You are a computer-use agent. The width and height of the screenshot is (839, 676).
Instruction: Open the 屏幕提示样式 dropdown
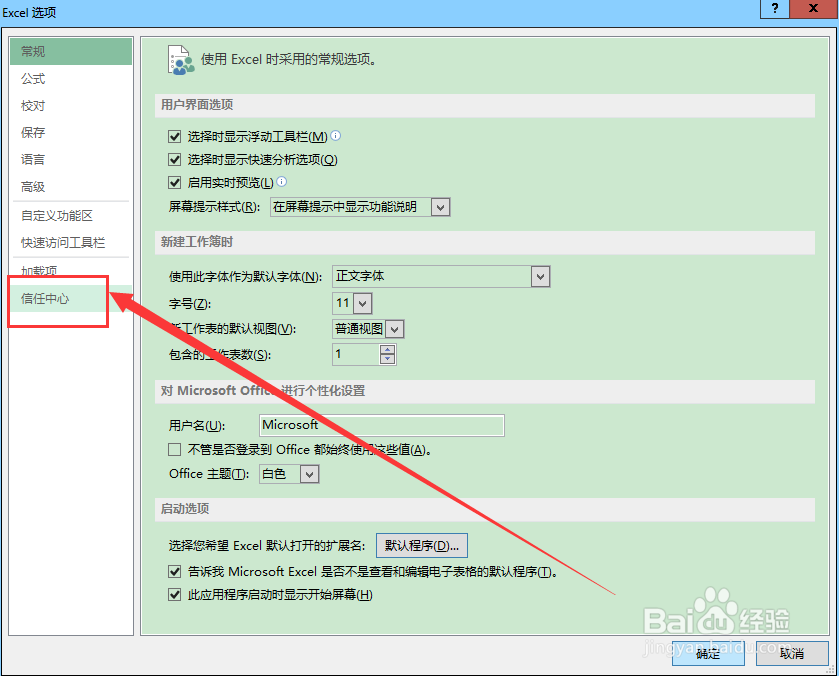coord(438,207)
